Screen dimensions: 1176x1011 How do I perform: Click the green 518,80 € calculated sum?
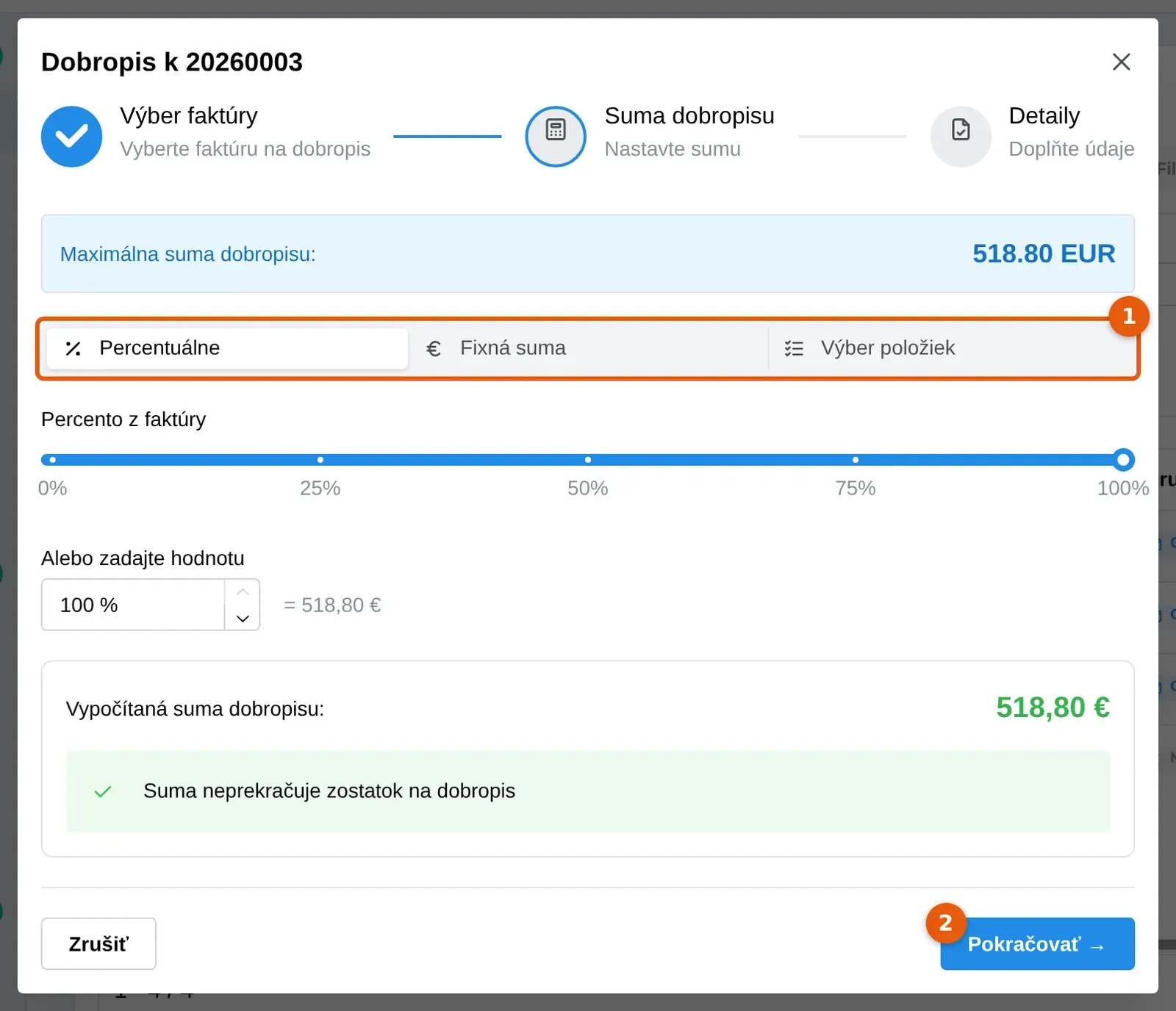tap(1053, 708)
